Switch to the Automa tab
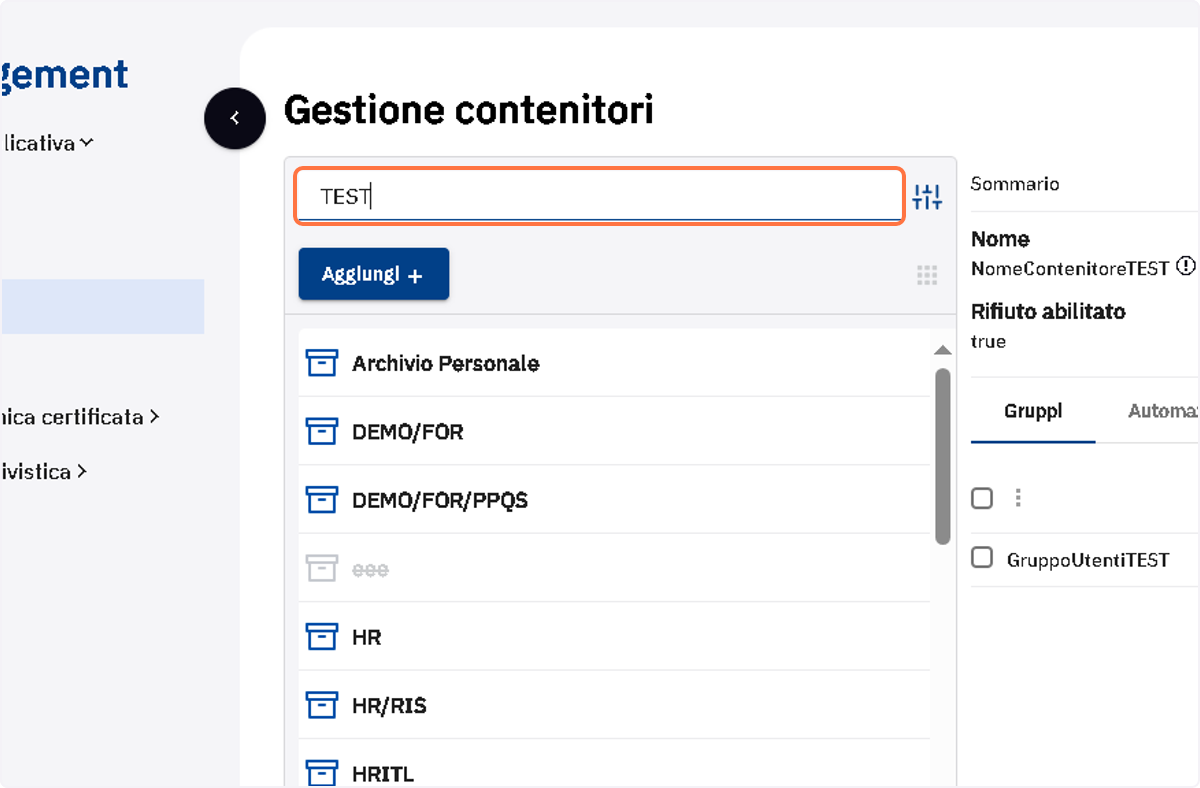Screen dimensions: 1200x788 click(x=1163, y=411)
